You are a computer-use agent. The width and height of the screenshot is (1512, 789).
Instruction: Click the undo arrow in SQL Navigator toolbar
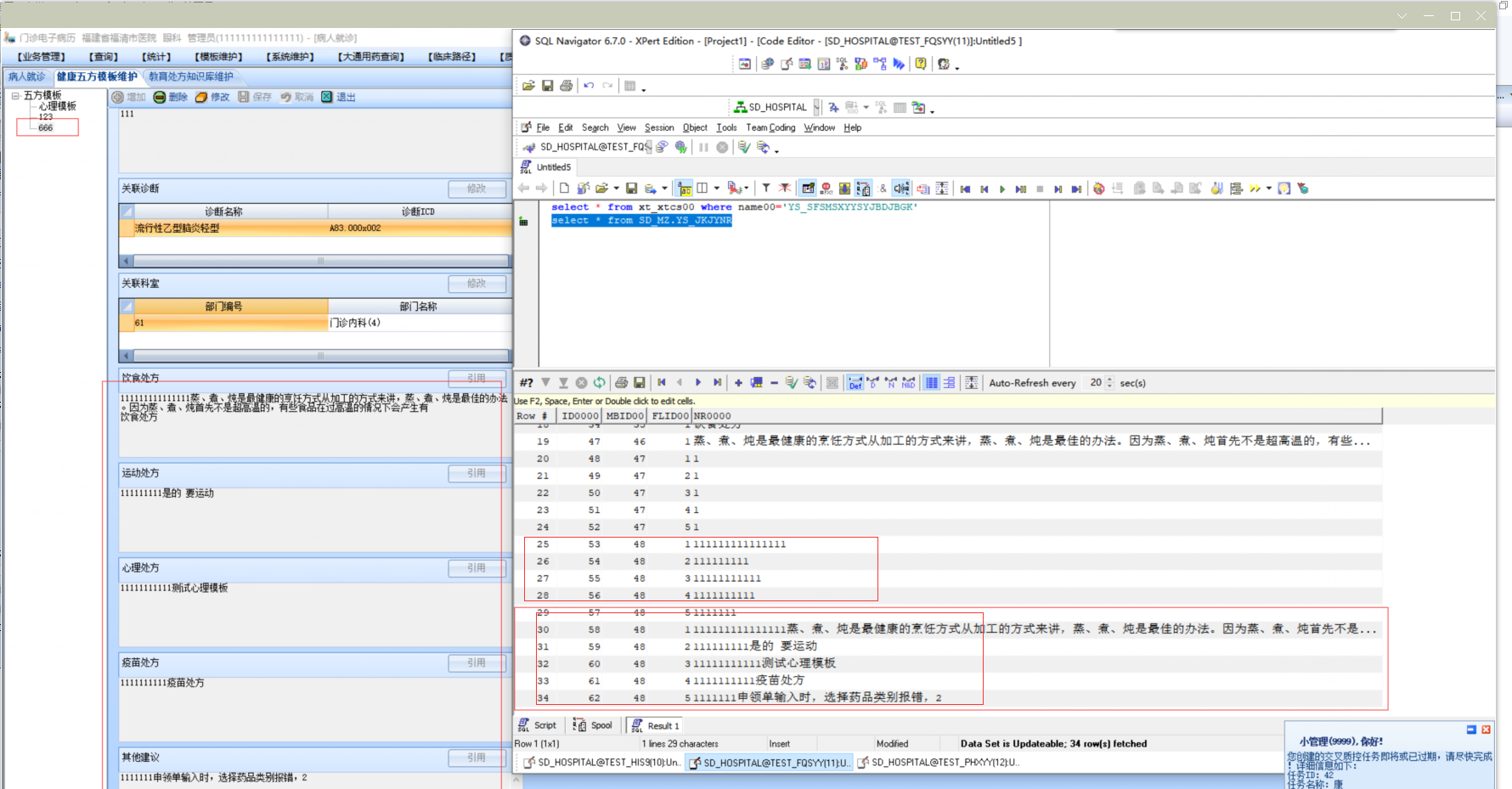point(589,86)
